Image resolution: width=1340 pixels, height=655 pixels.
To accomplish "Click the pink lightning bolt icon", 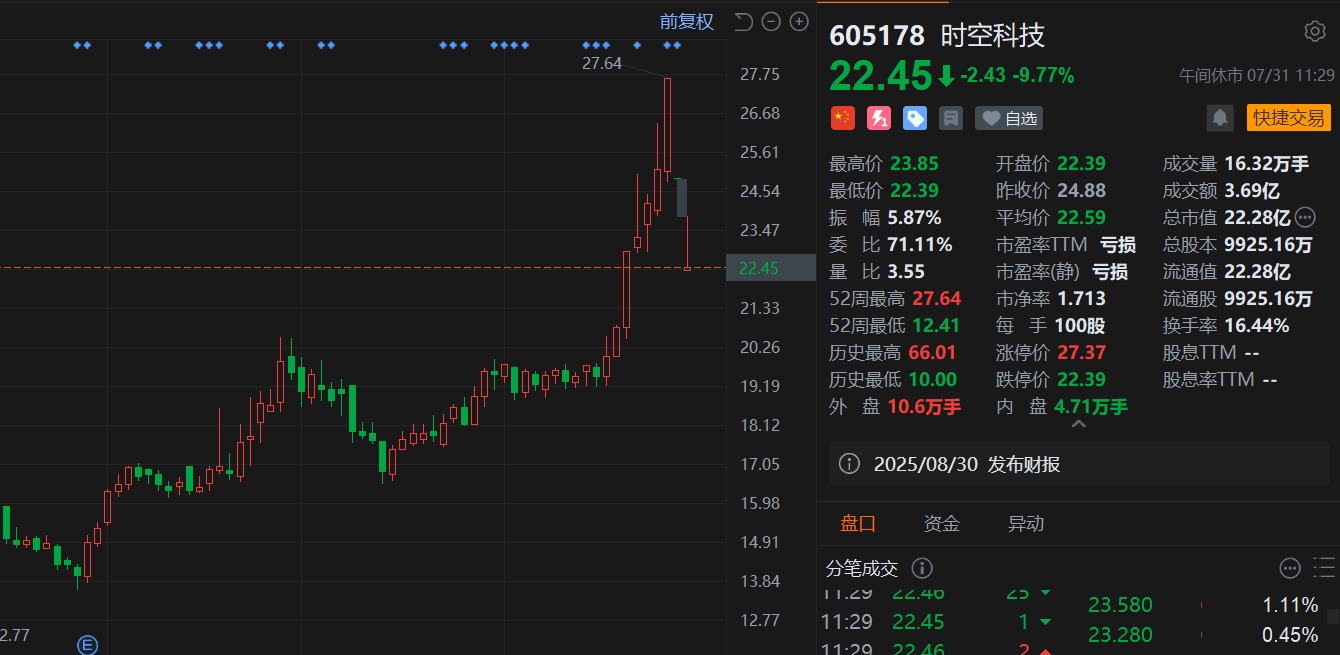I will (x=879, y=118).
